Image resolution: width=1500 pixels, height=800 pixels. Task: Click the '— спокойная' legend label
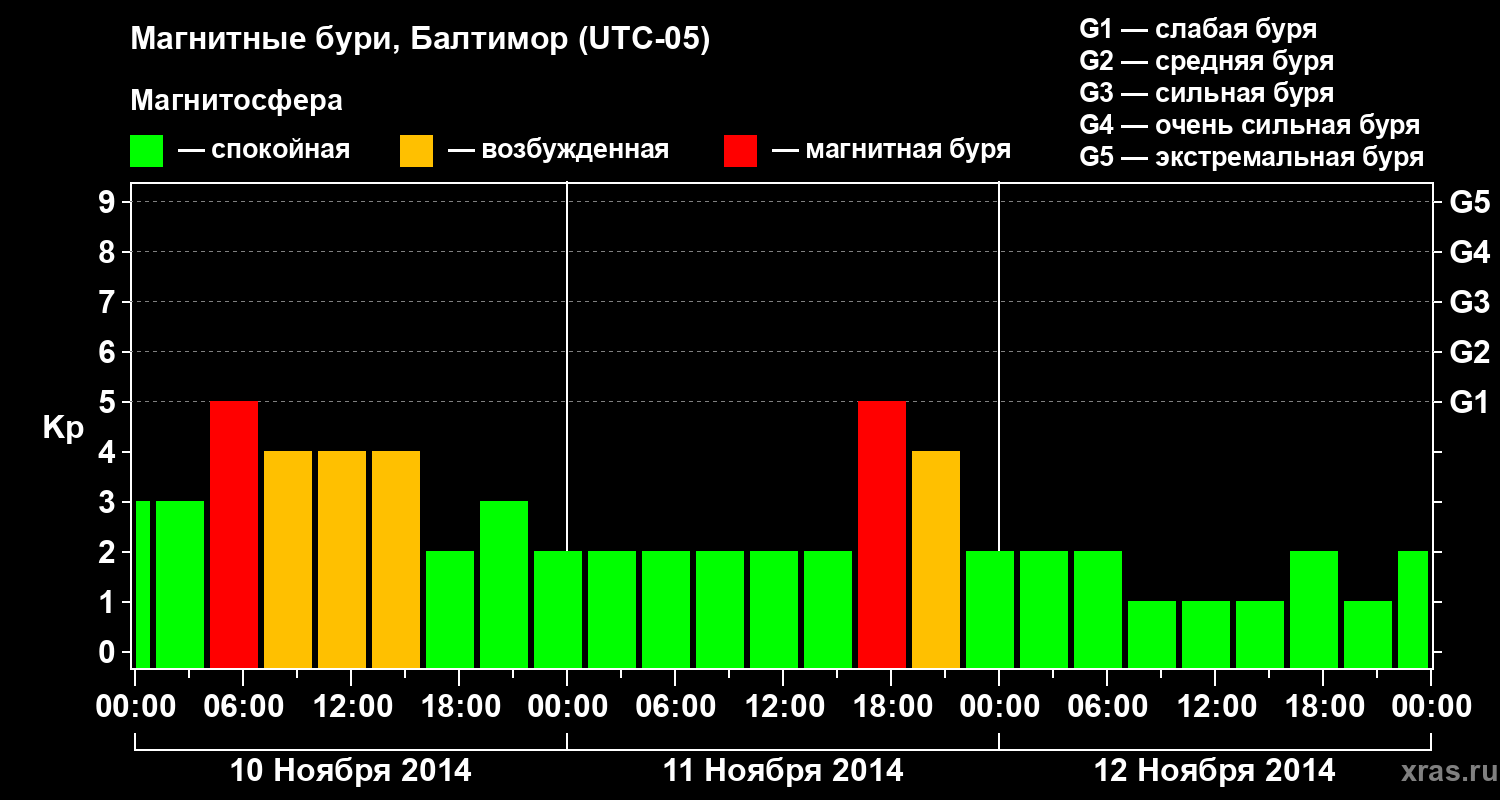(264, 150)
